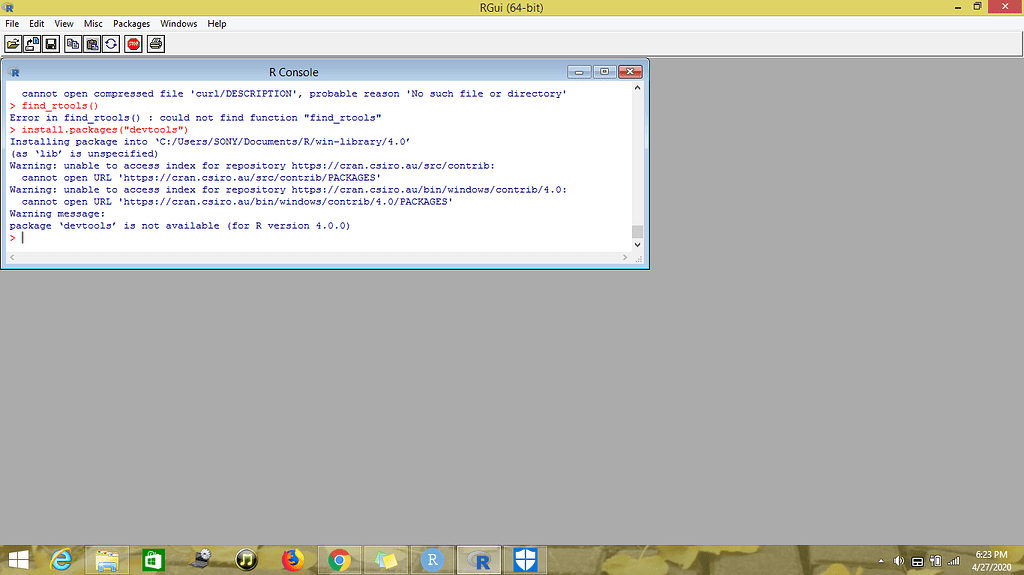Expand the Windows menu

179,23
